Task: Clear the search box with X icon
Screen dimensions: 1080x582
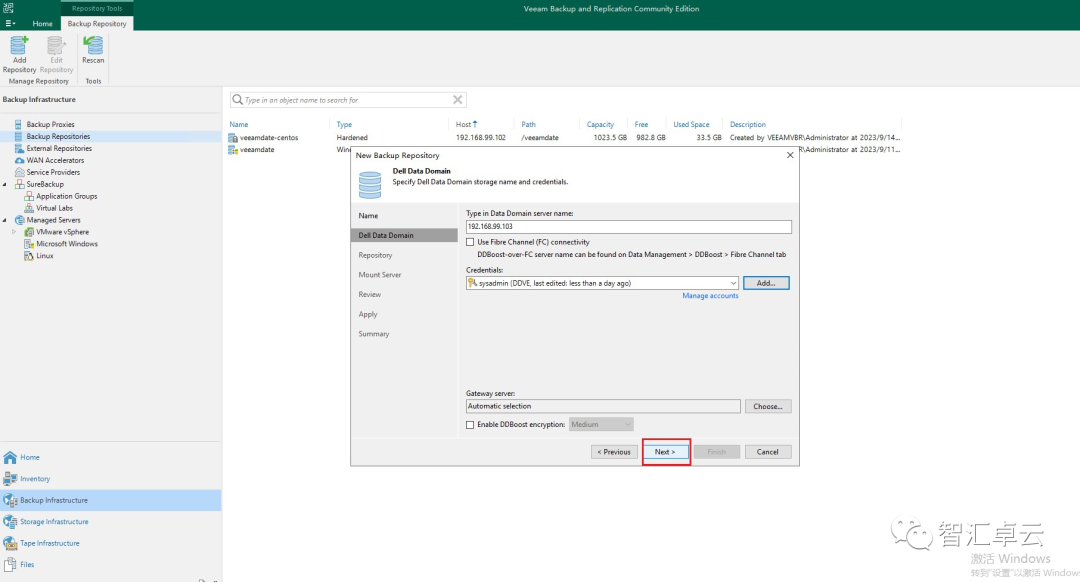Action: (457, 100)
